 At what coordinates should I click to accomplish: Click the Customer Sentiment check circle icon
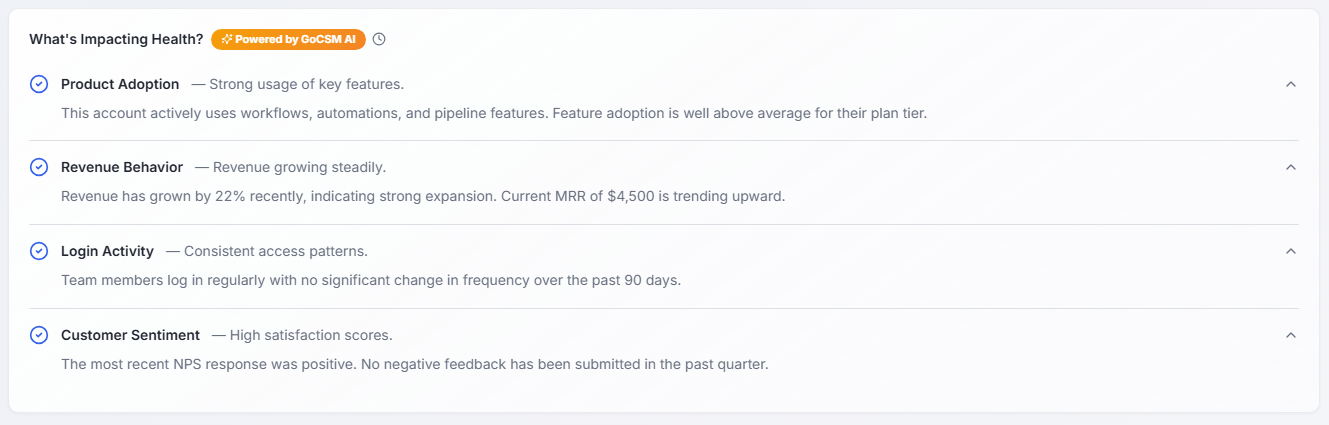tap(39, 335)
